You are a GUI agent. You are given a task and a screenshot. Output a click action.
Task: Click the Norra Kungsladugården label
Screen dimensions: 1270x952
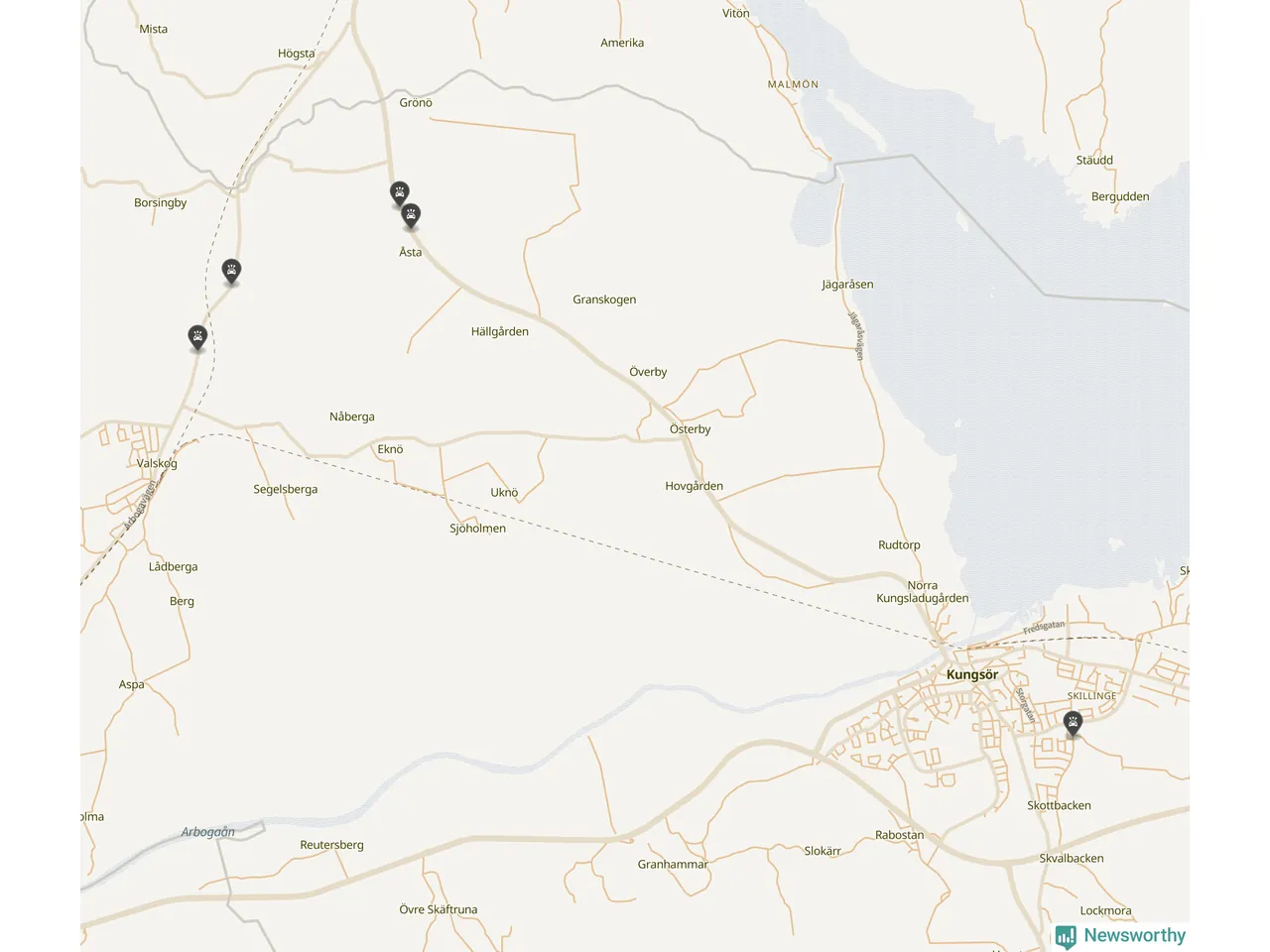tap(923, 592)
